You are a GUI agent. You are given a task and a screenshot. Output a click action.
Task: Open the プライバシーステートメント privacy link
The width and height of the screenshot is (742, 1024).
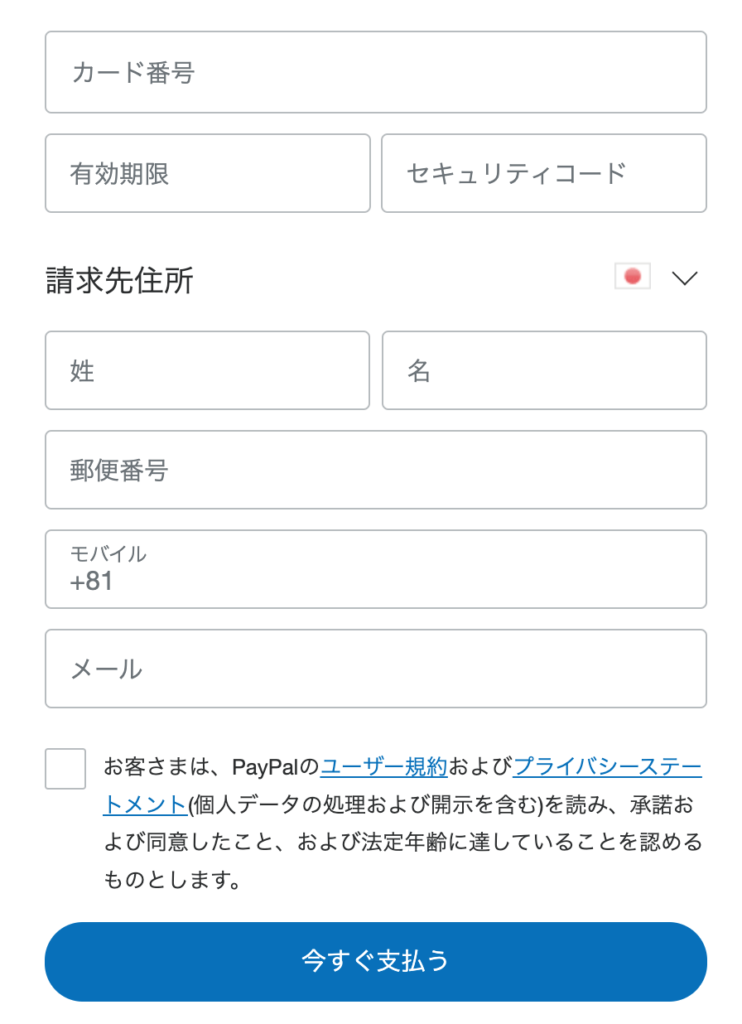tap(607, 767)
